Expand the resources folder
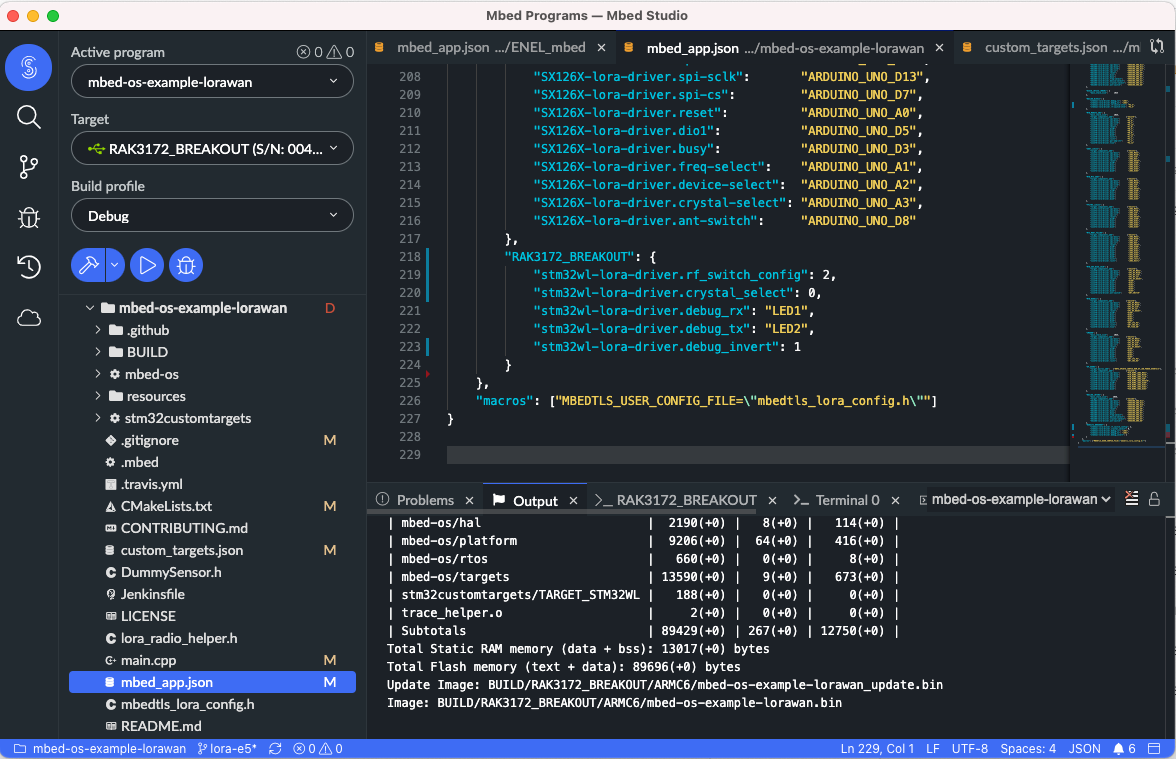Screen dimensions: 1176x759 [98, 396]
